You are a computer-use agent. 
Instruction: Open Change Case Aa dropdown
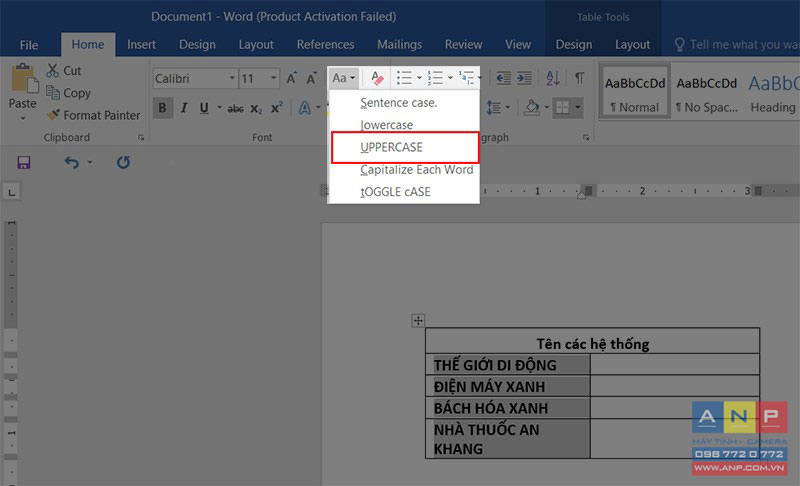tap(343, 78)
